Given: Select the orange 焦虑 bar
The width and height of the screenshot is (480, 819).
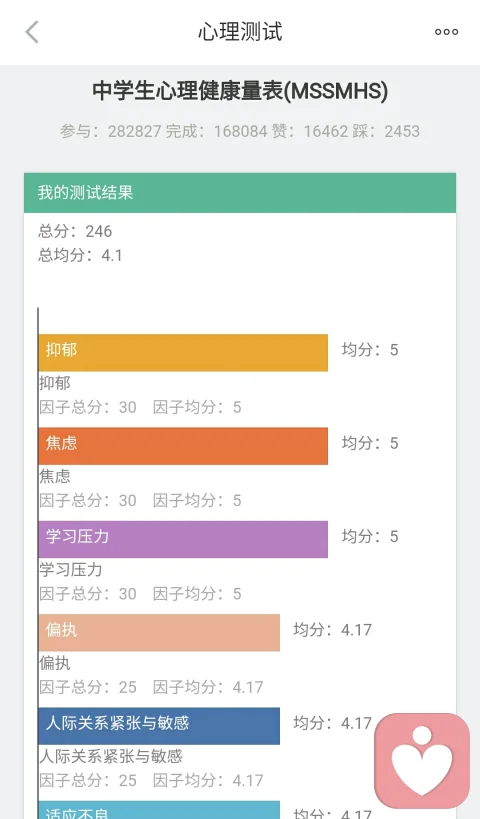Looking at the screenshot, I should click(183, 446).
